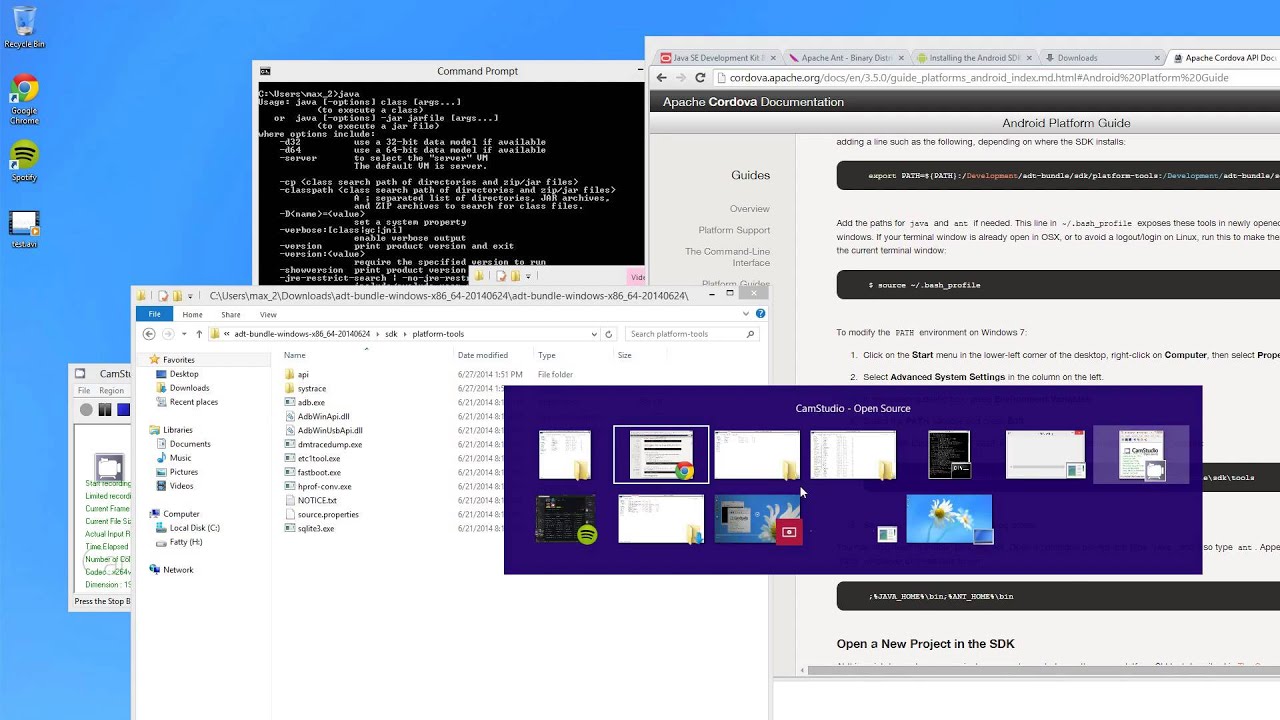The height and width of the screenshot is (720, 1280).
Task: Select the Spotify window thumbnail in task switcher
Action: coord(566,520)
